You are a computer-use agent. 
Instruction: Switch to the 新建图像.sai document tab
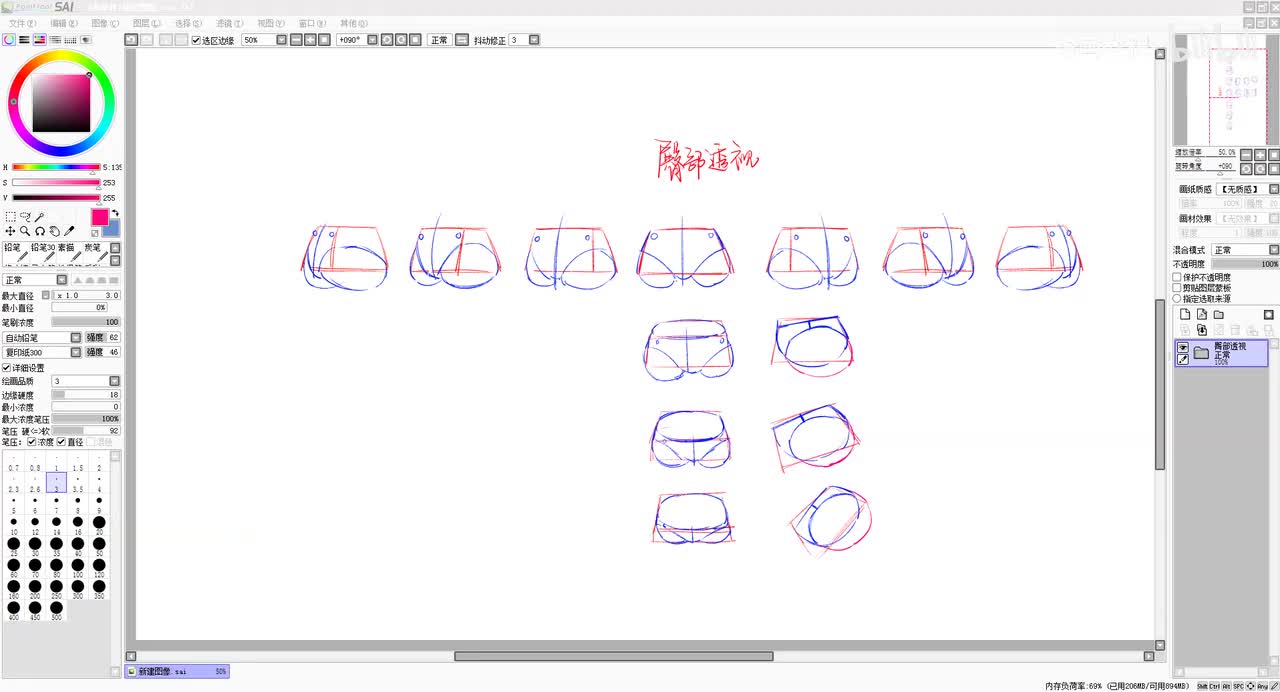coord(178,672)
